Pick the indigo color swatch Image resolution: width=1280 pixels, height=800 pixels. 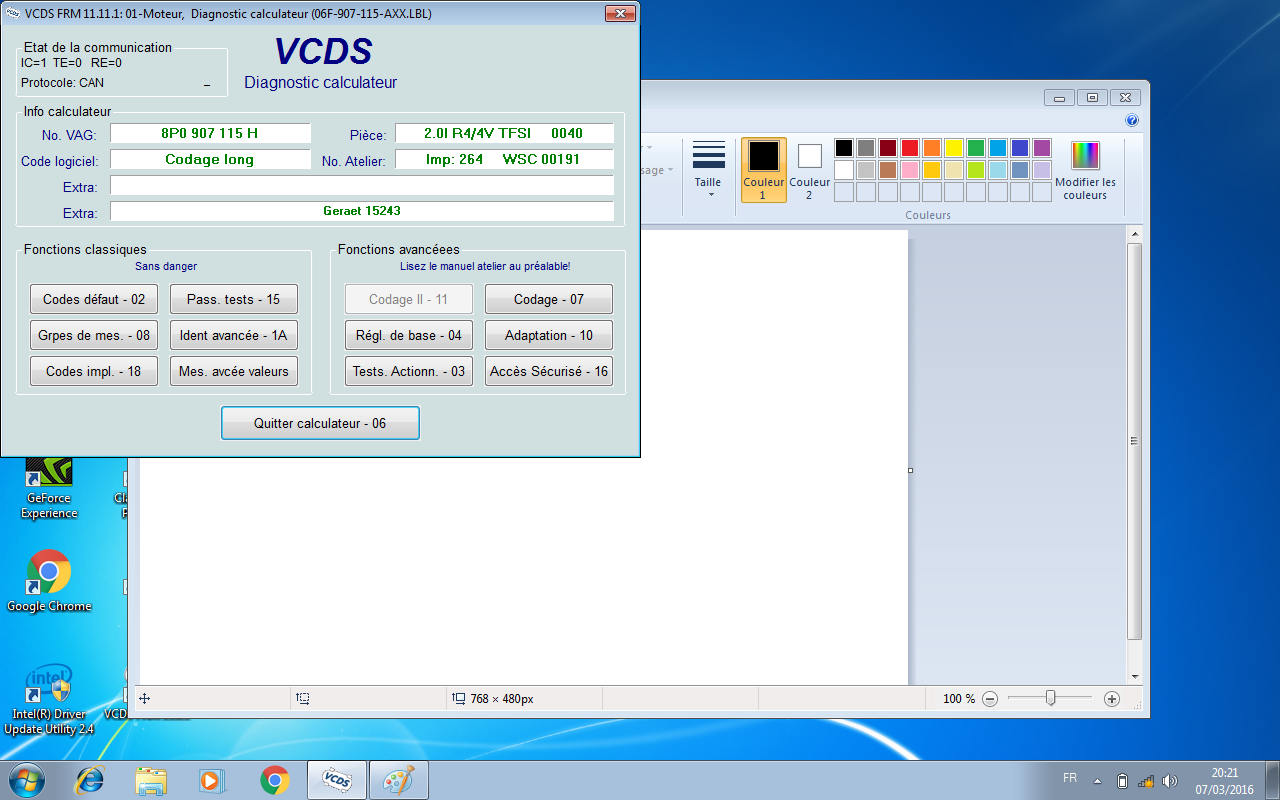pyautogui.click(x=1020, y=148)
